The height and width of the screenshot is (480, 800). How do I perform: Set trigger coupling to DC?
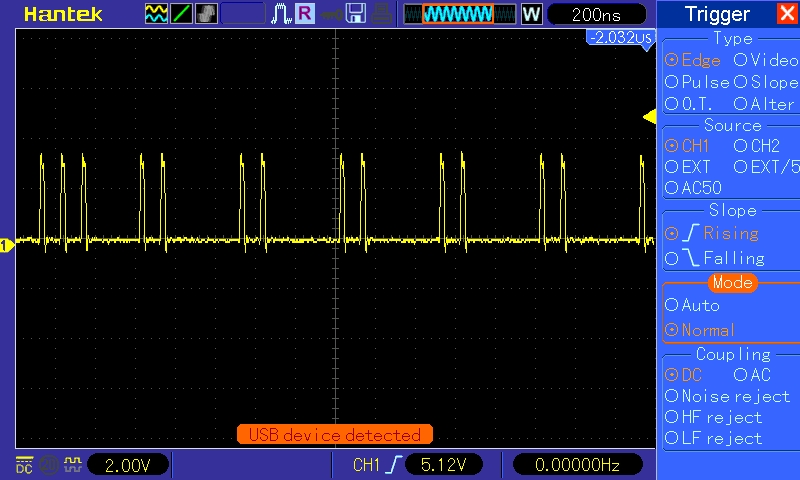(684, 375)
